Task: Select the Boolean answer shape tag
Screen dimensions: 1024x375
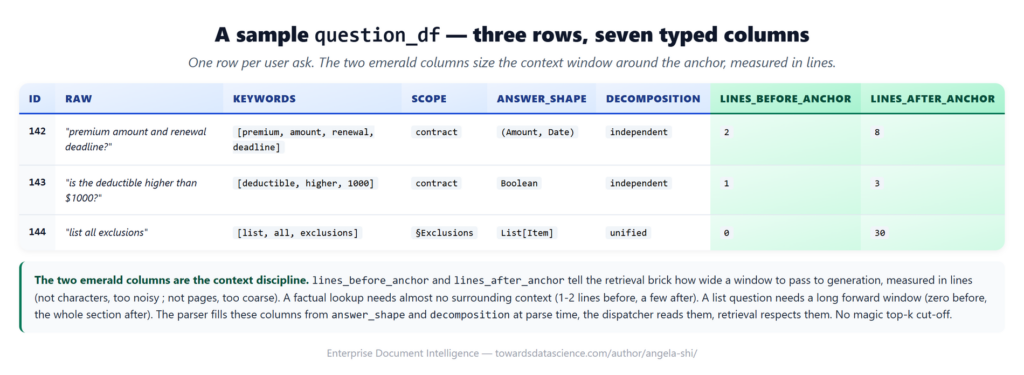Action: pyautogui.click(x=519, y=183)
